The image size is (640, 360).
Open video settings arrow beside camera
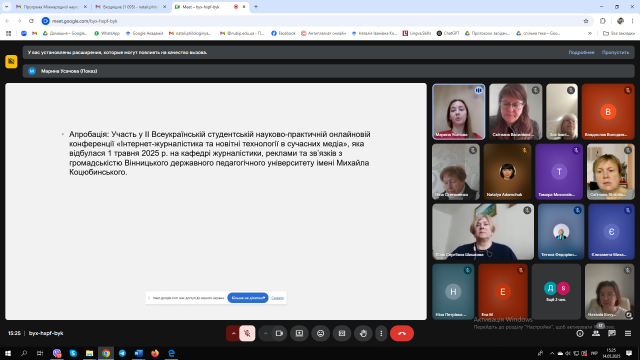(x=265, y=333)
